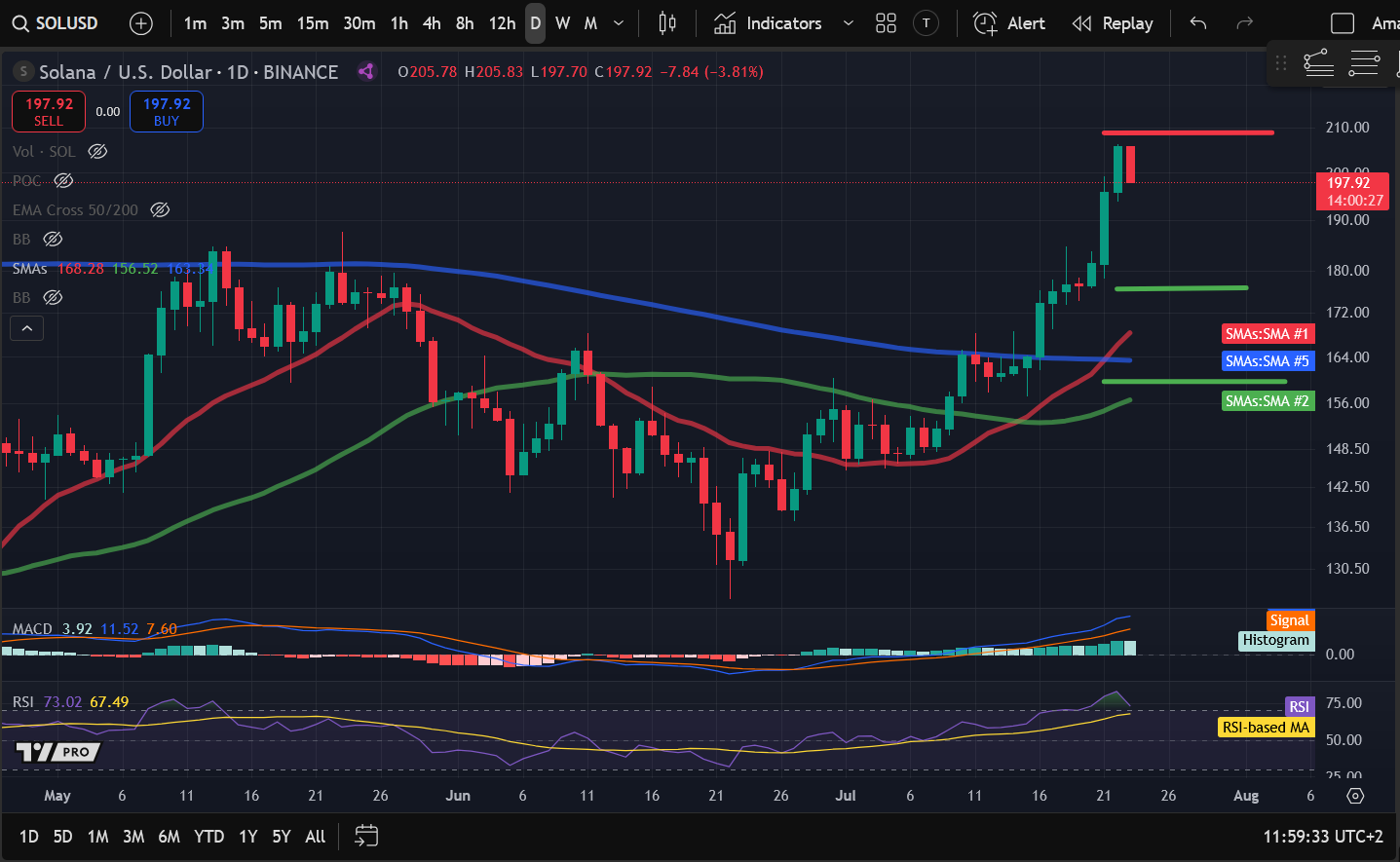The width and height of the screenshot is (1400, 862).
Task: Select the 30m timeframe
Action: (x=359, y=23)
